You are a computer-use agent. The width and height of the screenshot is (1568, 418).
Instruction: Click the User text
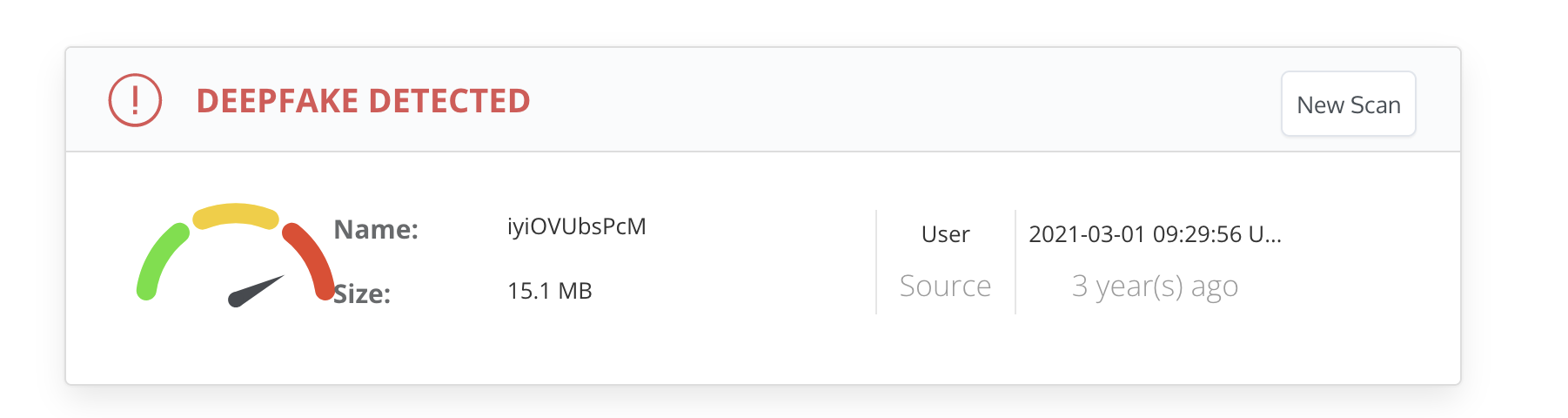[x=945, y=234]
